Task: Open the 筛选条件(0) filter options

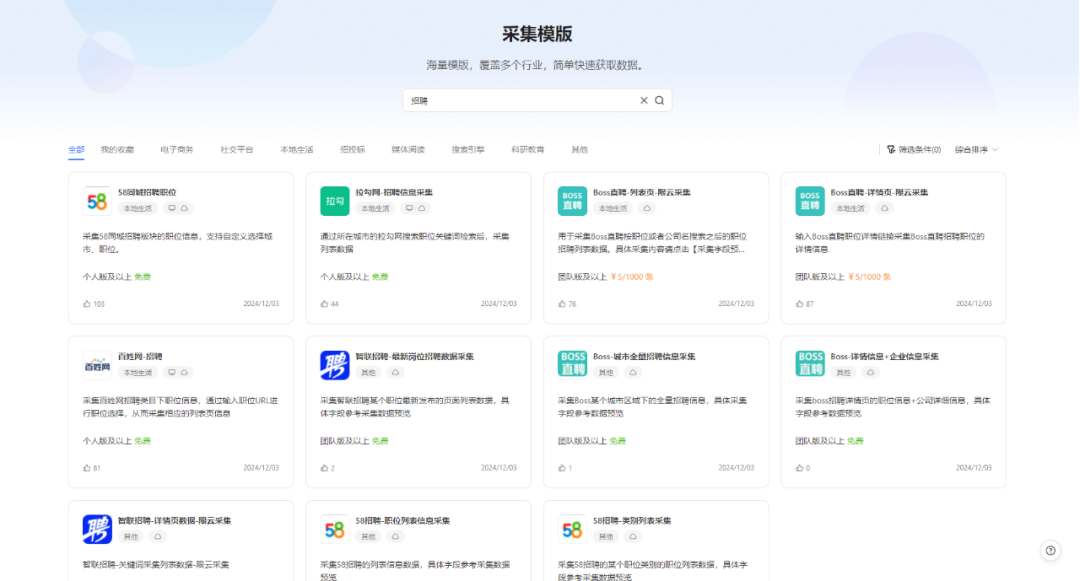Action: coord(913,150)
